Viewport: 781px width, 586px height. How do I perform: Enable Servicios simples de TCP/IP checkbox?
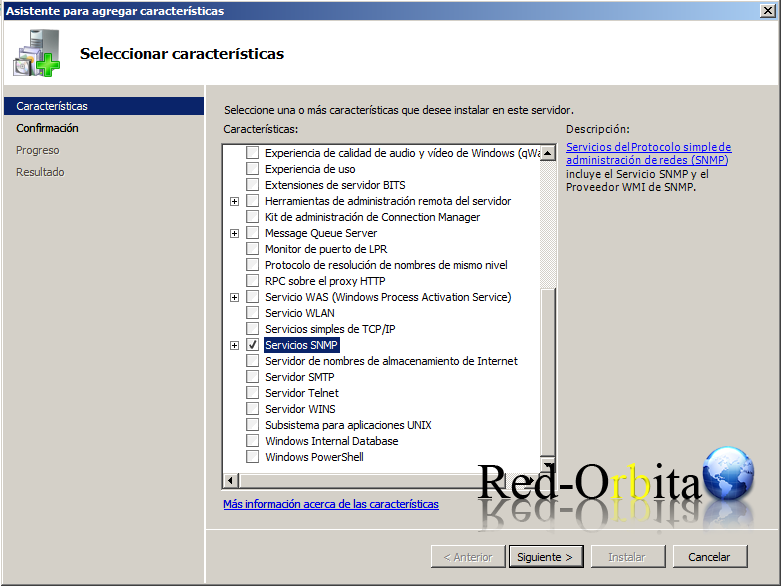252,329
